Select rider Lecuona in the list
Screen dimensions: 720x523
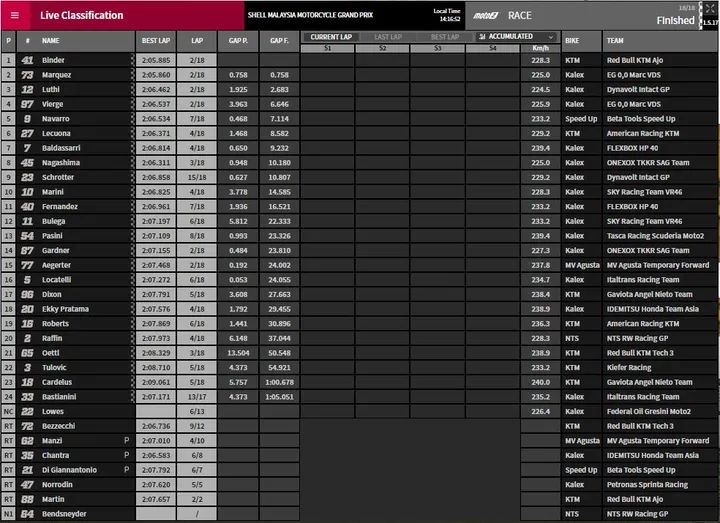pyautogui.click(x=56, y=134)
